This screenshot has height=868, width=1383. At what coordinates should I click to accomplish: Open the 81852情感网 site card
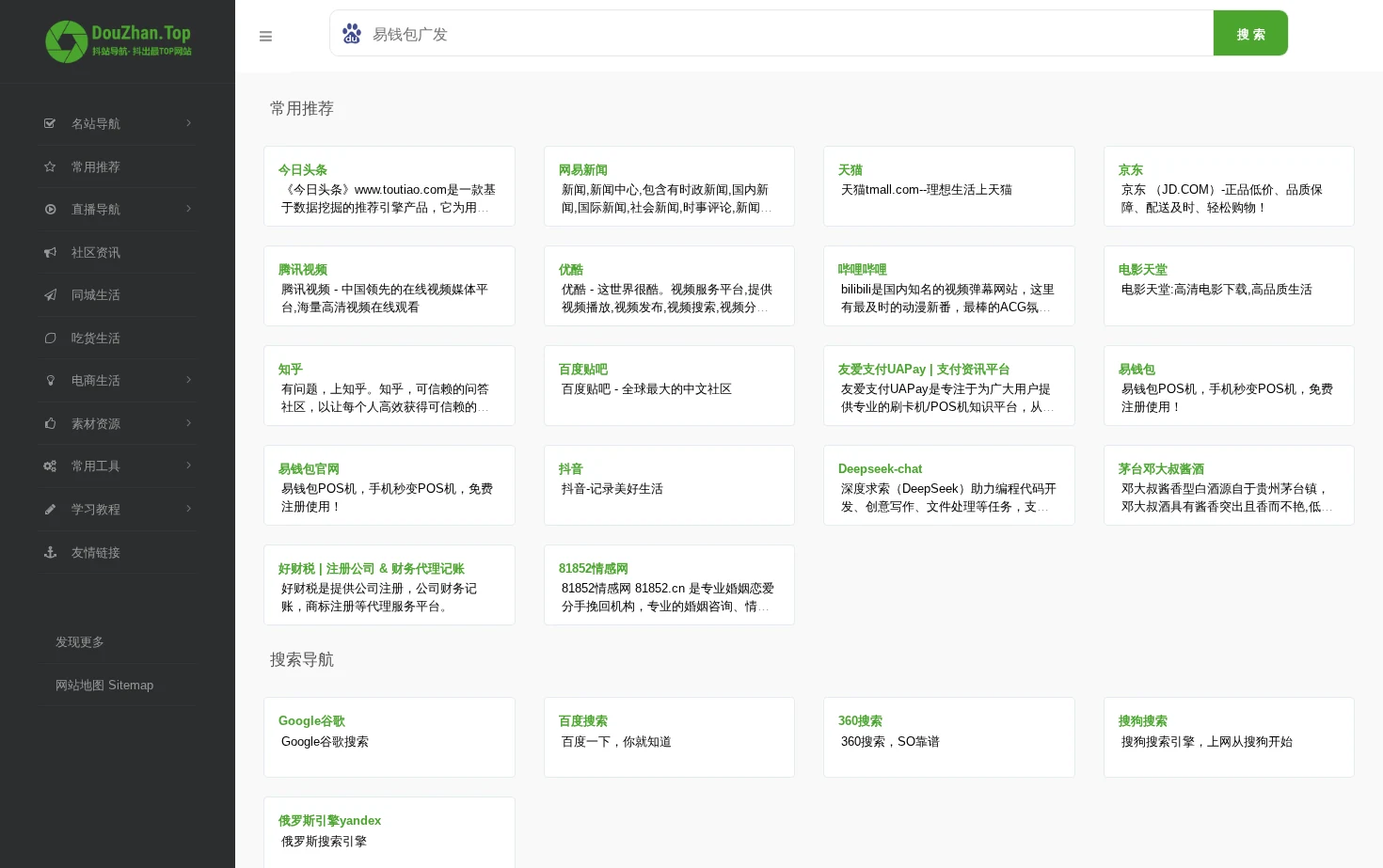click(x=669, y=585)
